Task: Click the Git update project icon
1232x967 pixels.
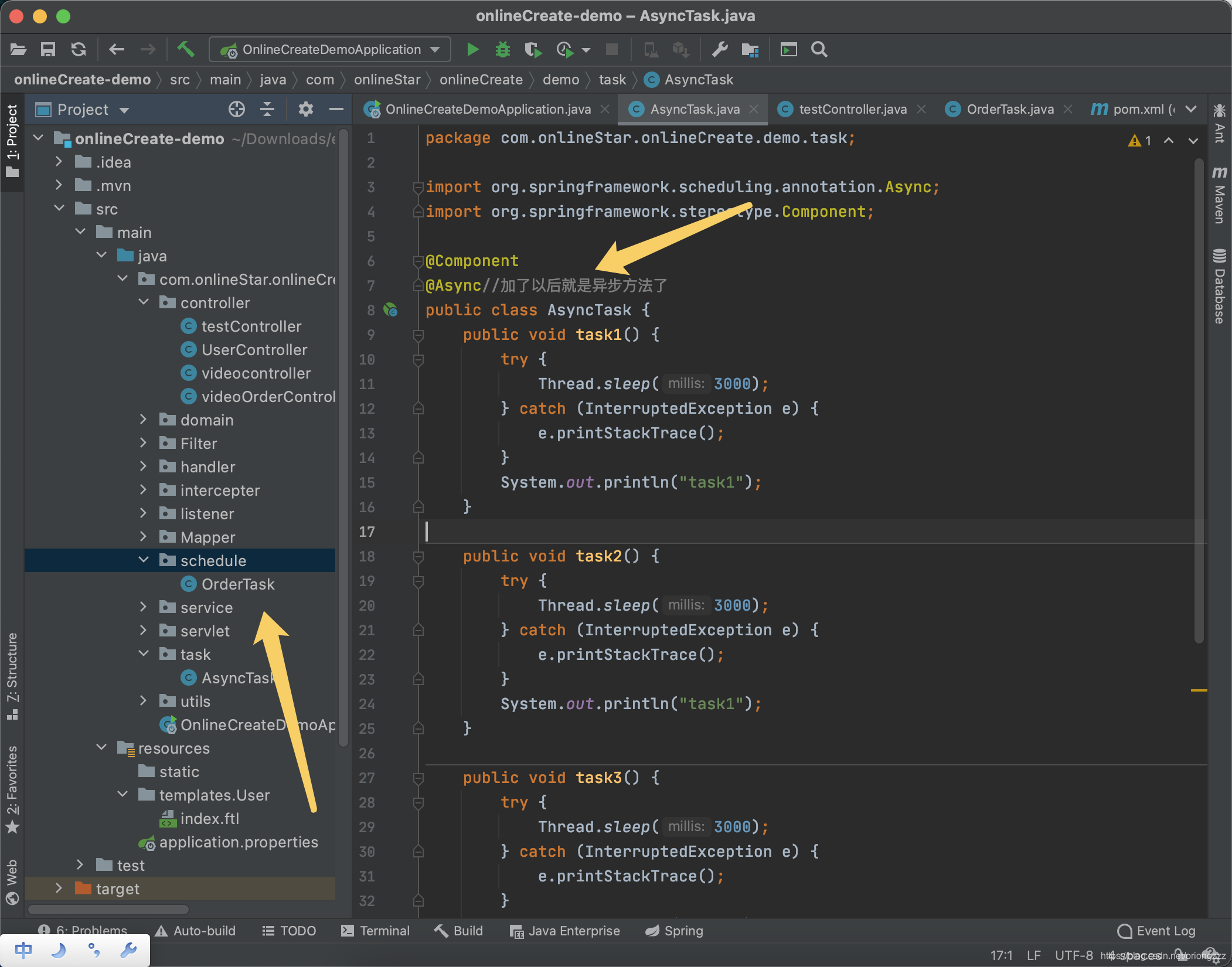Action: 80,50
